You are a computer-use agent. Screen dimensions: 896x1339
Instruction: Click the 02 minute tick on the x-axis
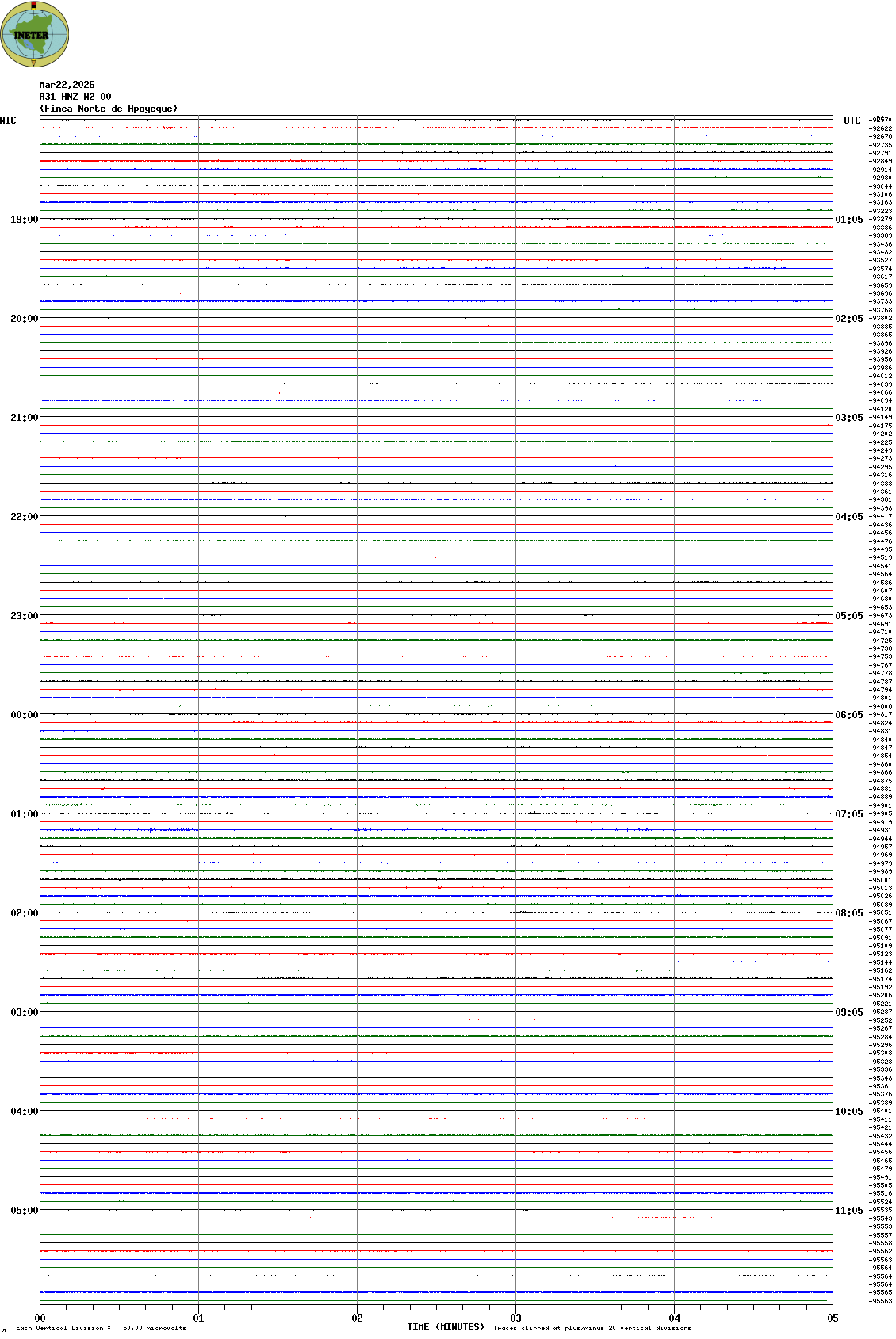(357, 1318)
